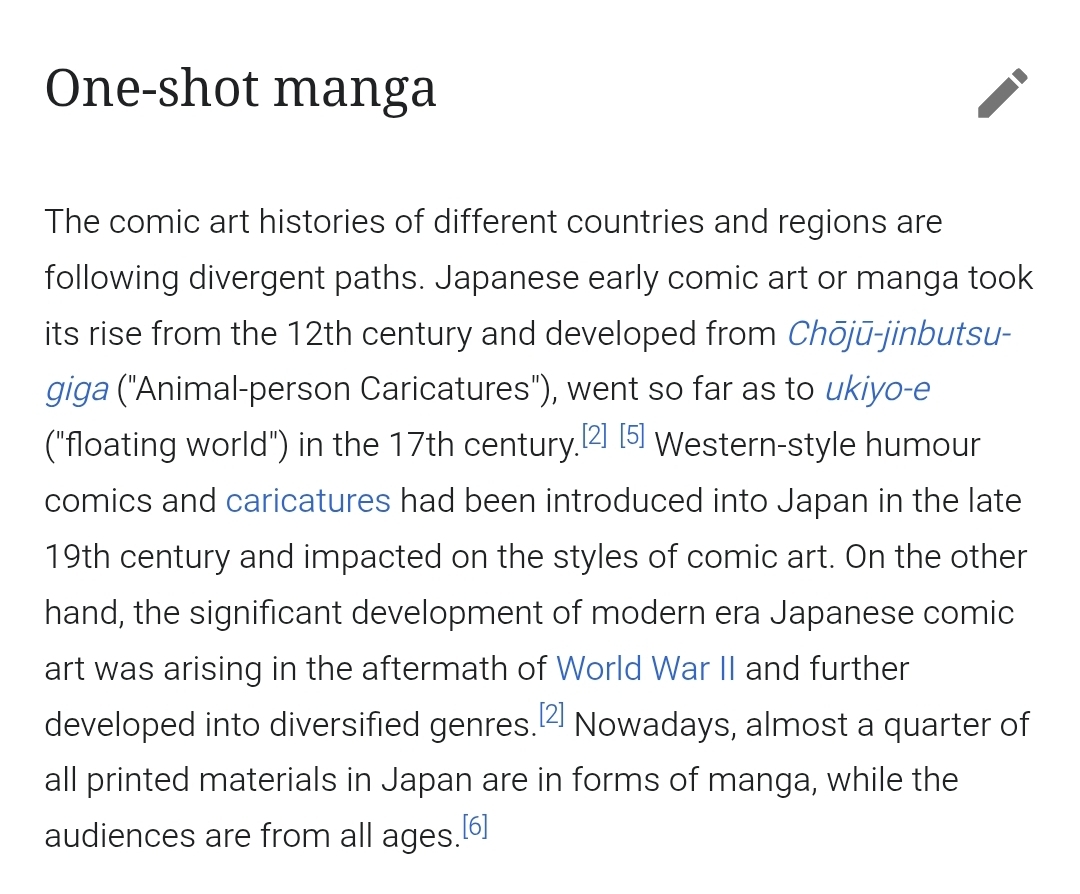Open citation [5] reference

(632, 436)
